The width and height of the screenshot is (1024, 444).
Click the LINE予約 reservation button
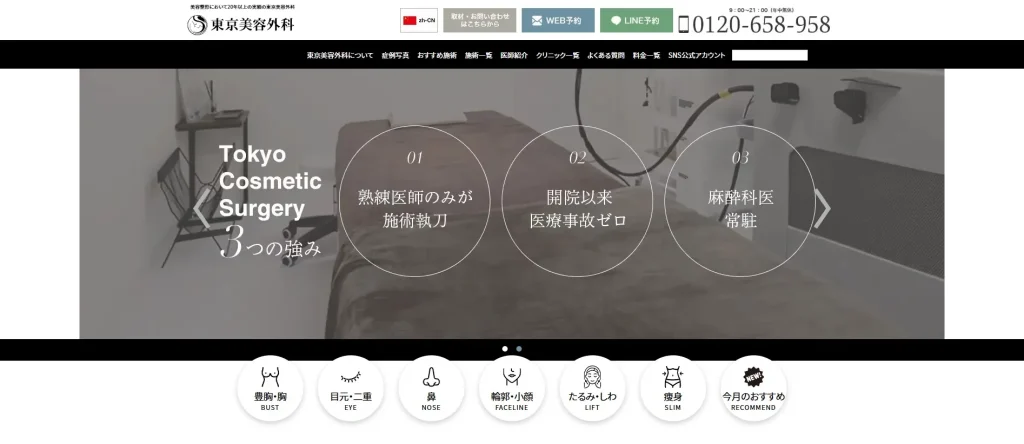pyautogui.click(x=636, y=20)
